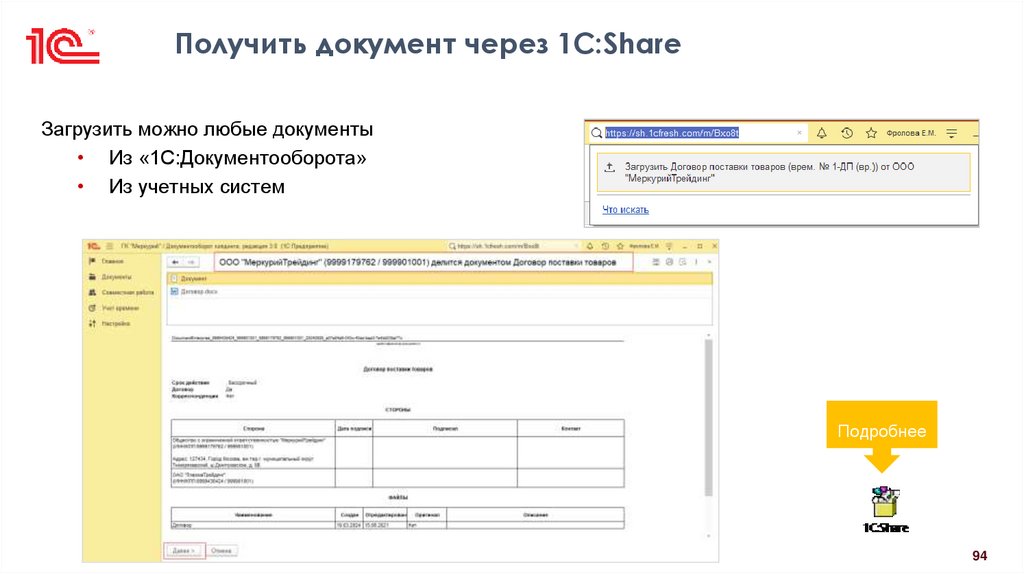Select the suggestion Загрузить Договор поставки товаров

click(x=783, y=172)
